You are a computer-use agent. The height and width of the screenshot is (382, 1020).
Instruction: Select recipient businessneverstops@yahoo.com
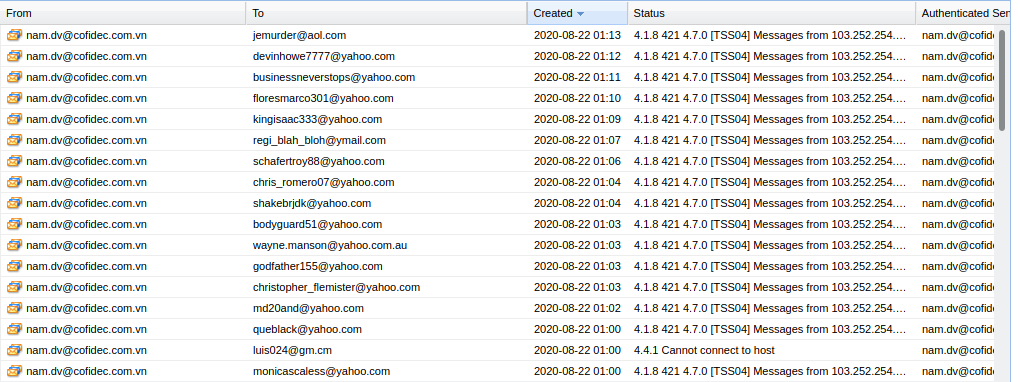334,77
